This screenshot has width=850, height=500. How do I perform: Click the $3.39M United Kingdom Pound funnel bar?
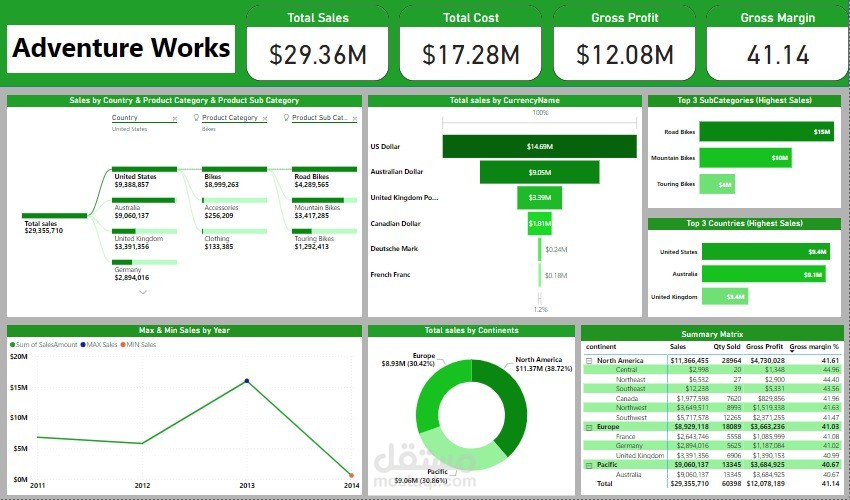[539, 197]
